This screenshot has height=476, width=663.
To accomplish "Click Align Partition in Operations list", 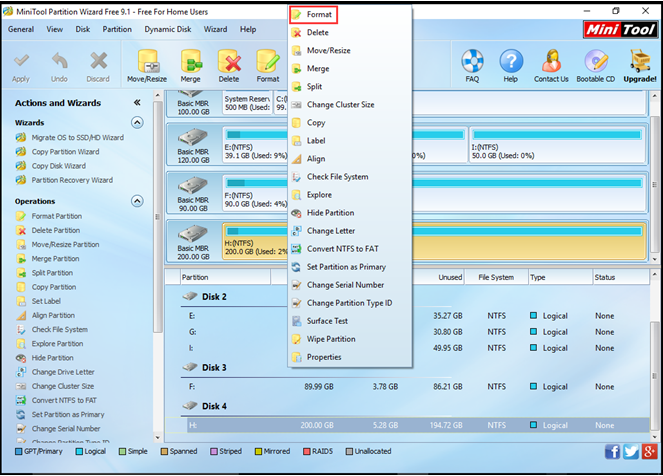I will [45, 315].
